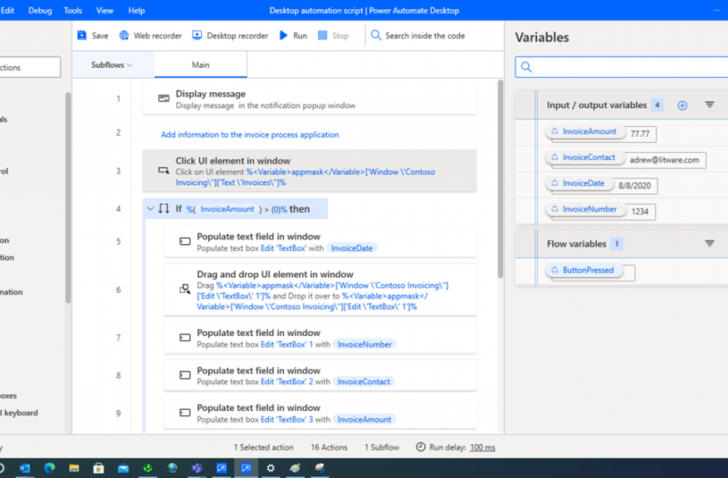Select the InvoiceAmount variable in Variables pane

[585, 132]
